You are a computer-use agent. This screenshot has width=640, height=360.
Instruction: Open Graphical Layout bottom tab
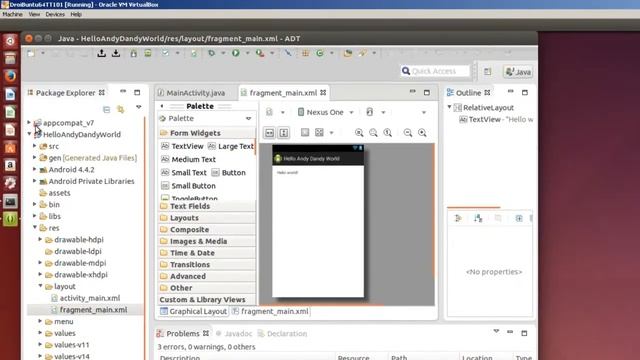click(193, 311)
